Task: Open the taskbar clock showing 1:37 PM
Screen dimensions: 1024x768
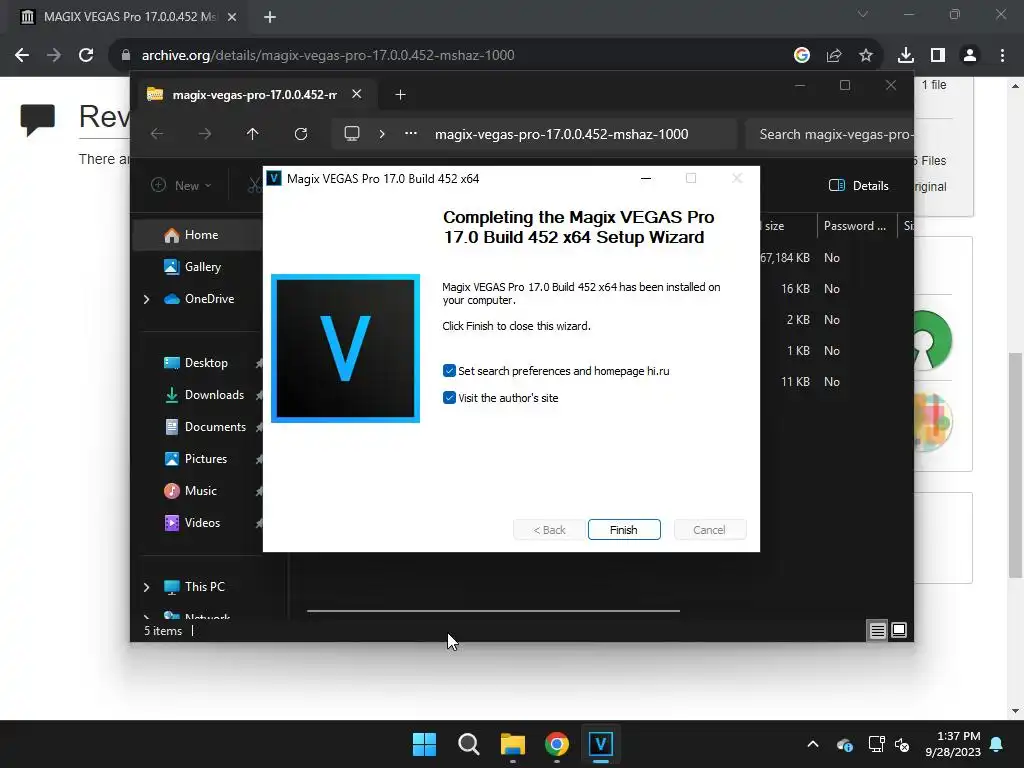Action: [953, 744]
